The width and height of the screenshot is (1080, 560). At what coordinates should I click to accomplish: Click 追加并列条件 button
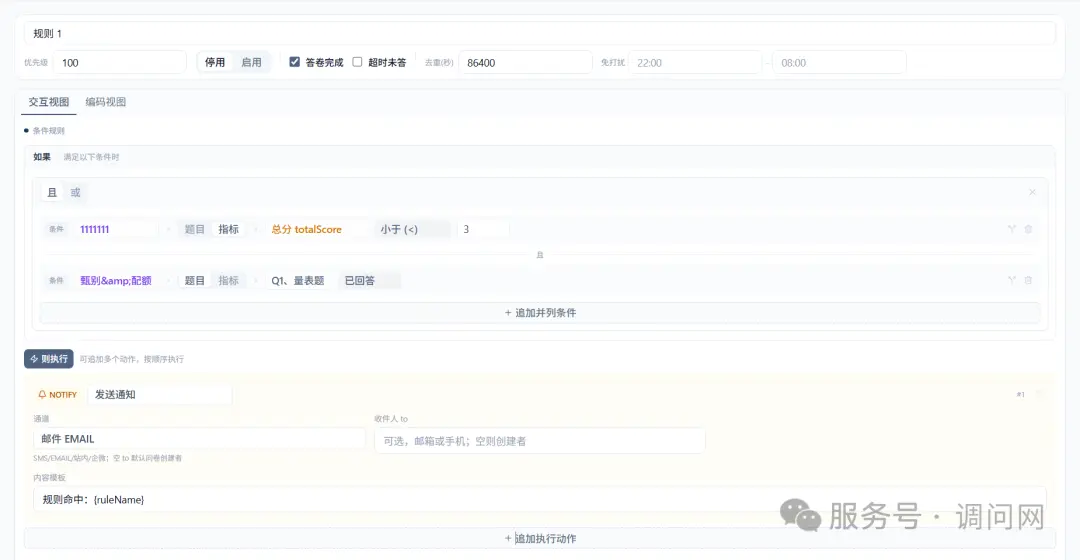point(540,313)
